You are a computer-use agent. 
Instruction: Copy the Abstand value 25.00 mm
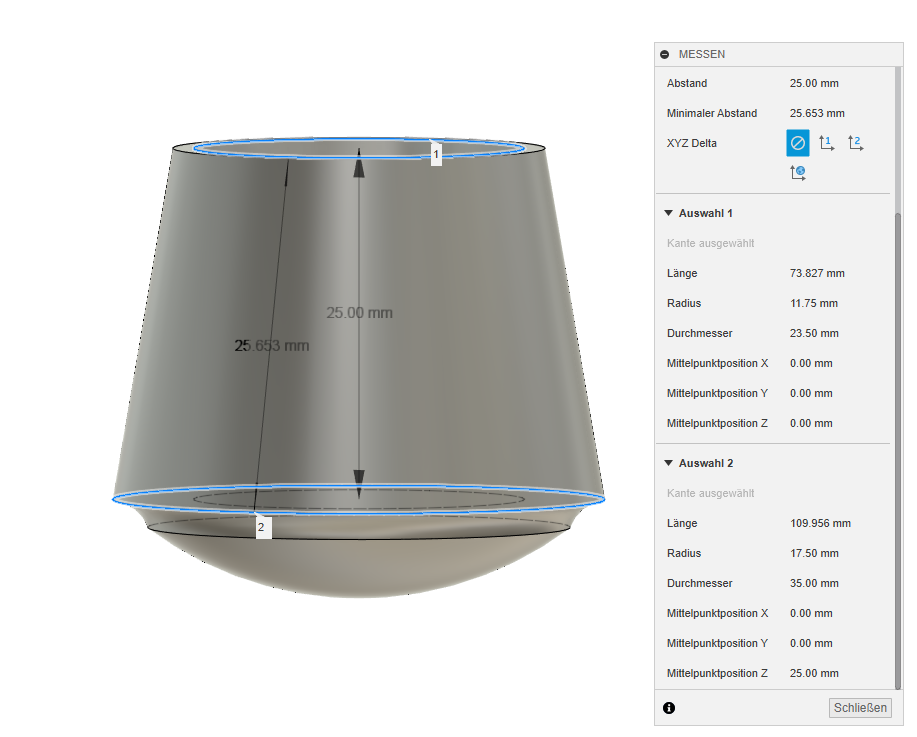(813, 83)
